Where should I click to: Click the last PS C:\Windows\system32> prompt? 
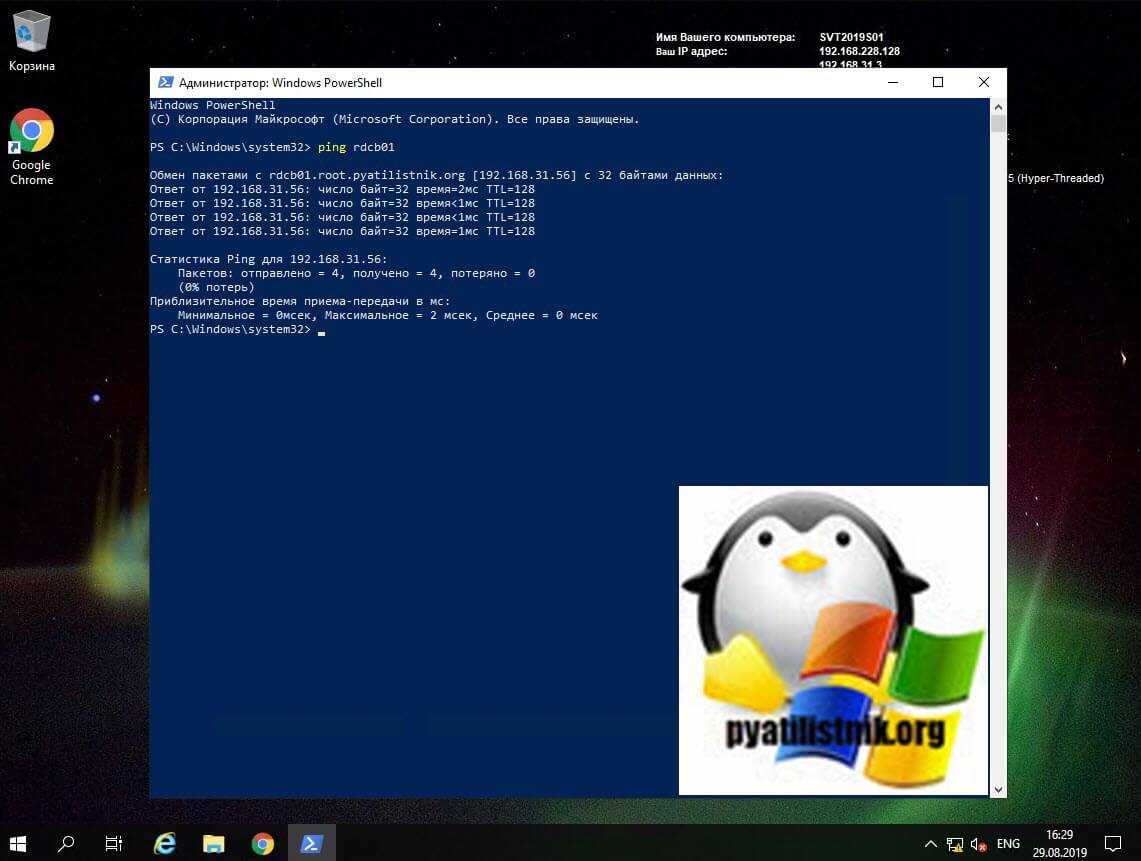[230, 329]
